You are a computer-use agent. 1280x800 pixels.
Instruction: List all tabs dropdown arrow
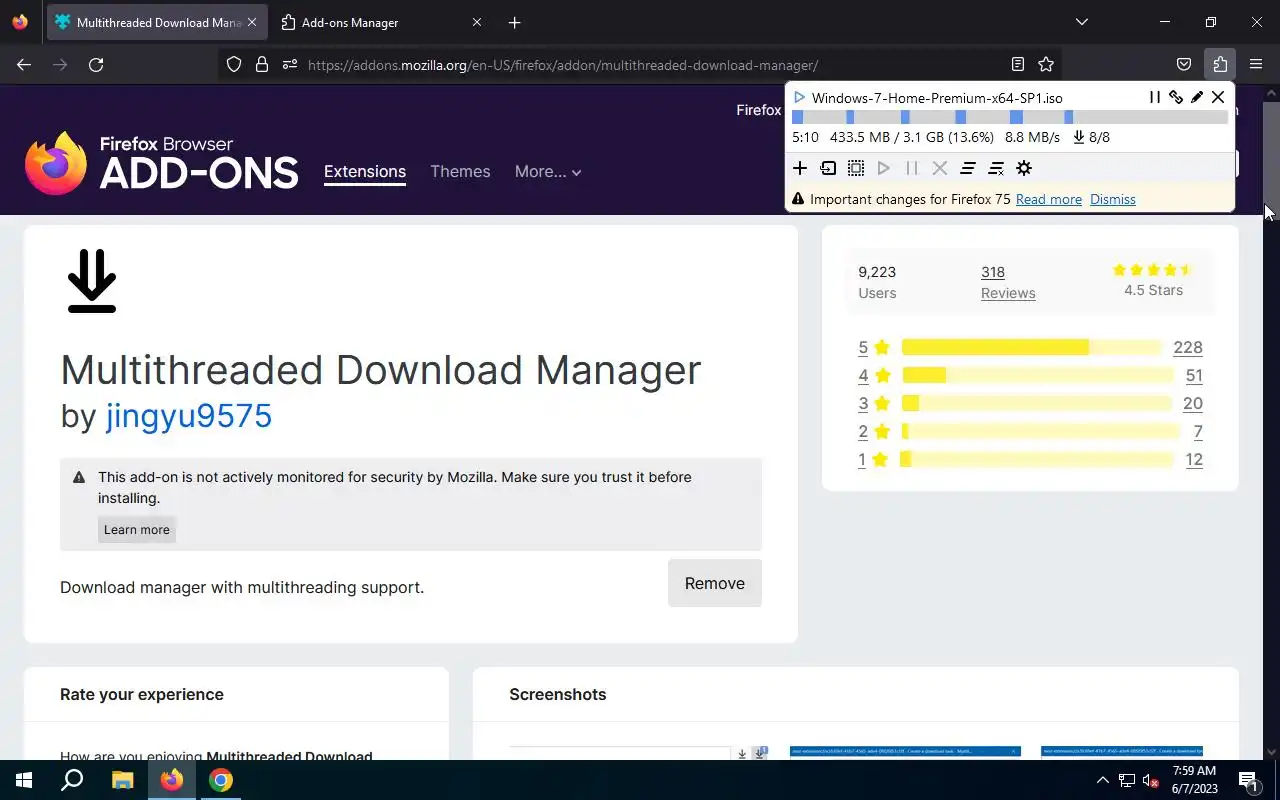point(1081,22)
